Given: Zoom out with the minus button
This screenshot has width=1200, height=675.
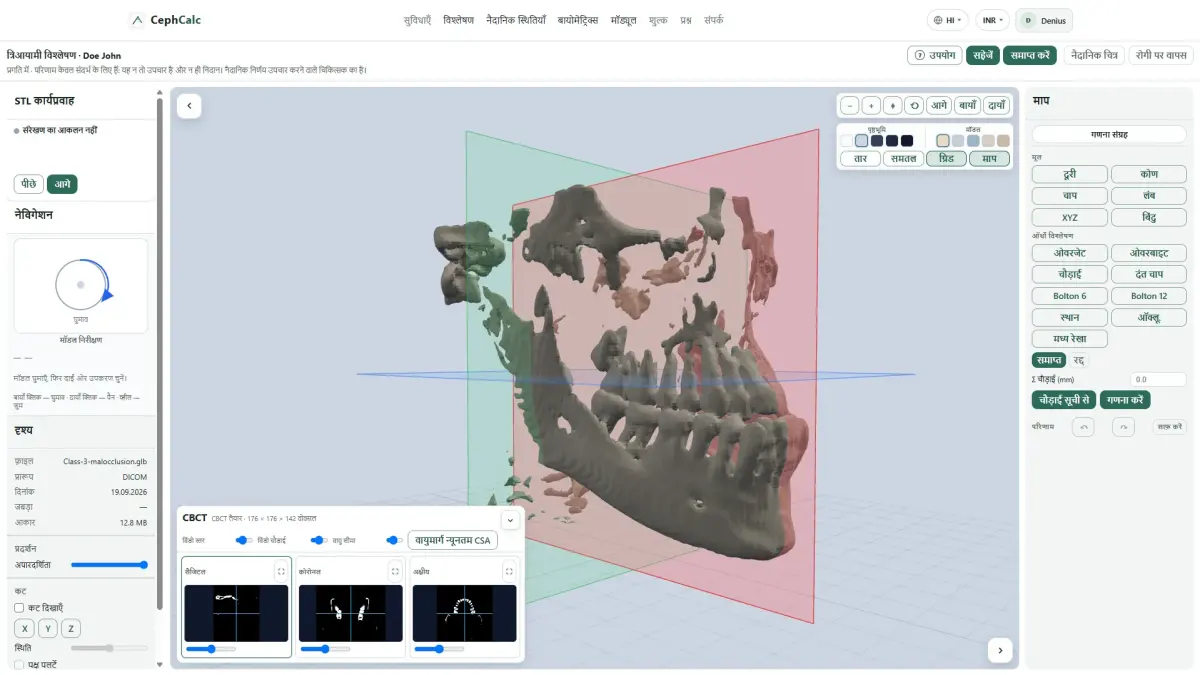Looking at the screenshot, I should click(x=849, y=105).
